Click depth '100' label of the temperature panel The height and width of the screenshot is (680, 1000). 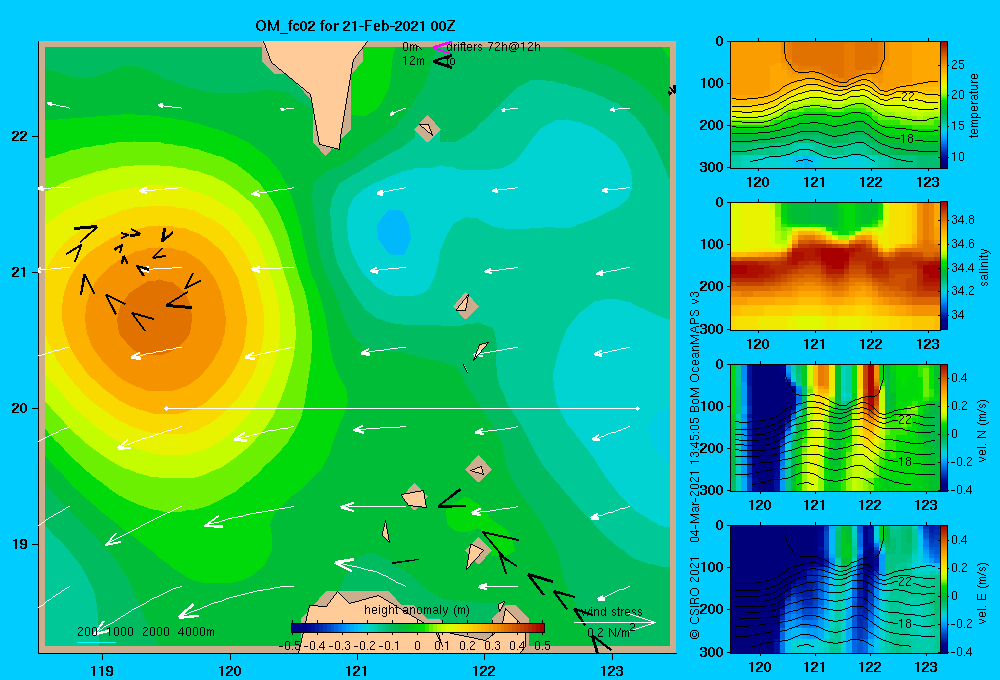713,83
